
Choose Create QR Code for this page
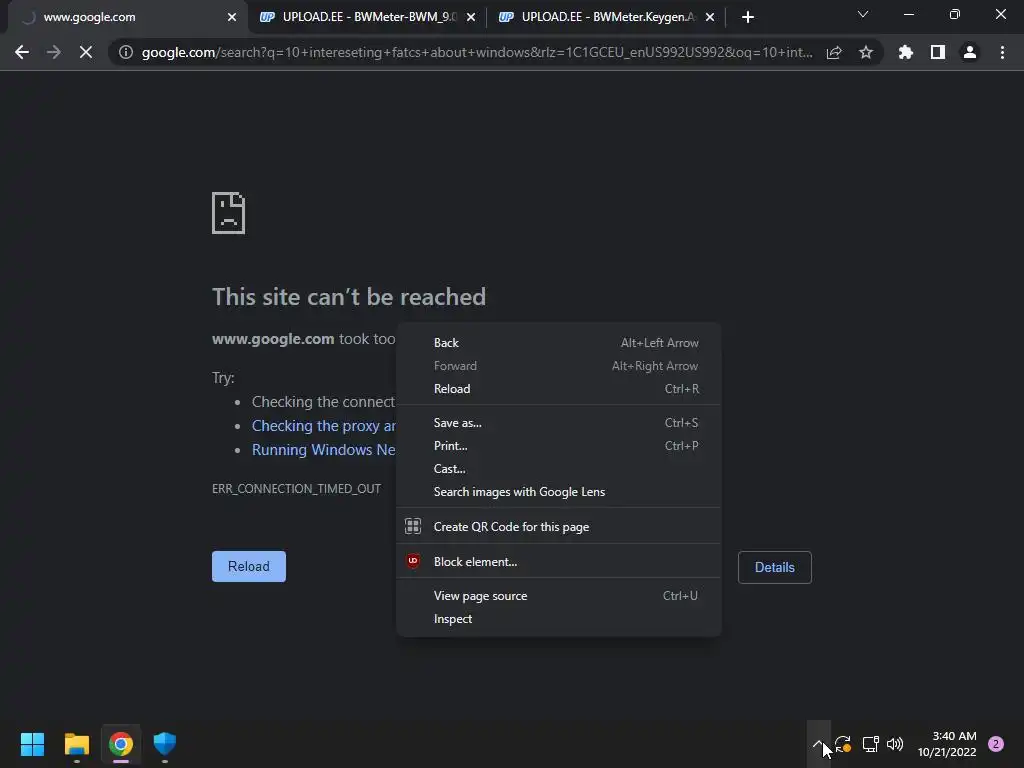559,526
